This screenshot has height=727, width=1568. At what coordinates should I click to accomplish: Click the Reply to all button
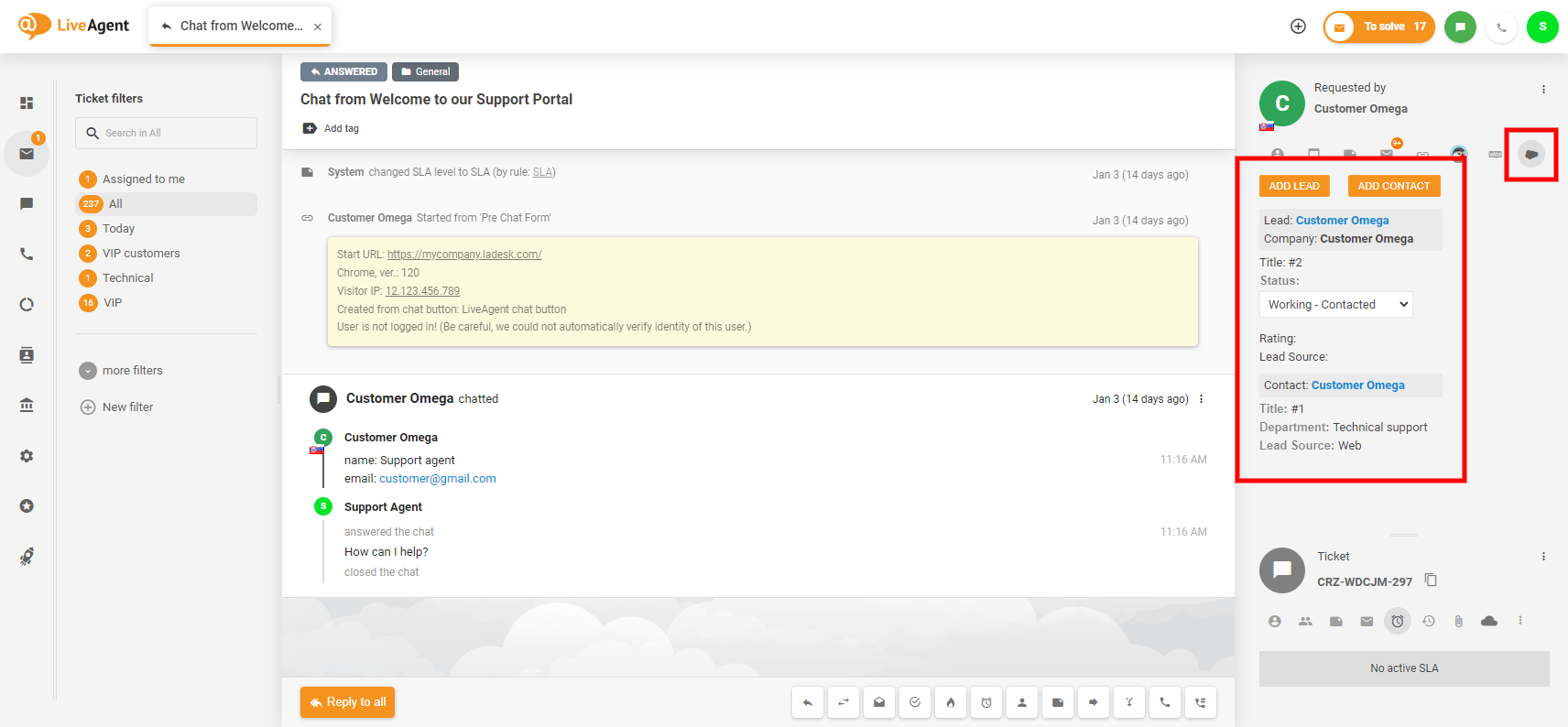tap(347, 702)
